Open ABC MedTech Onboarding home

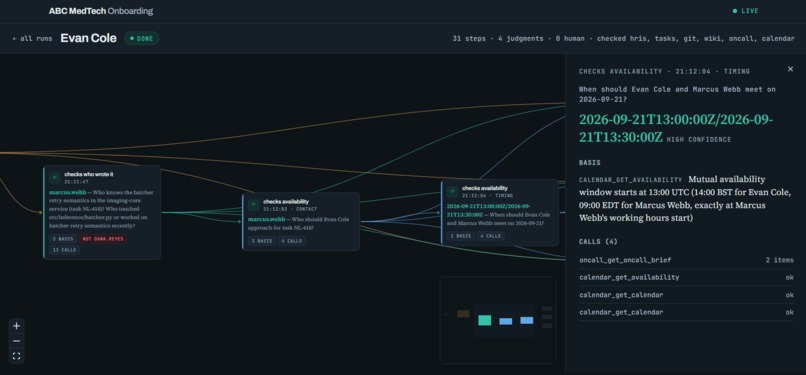[x=101, y=11]
